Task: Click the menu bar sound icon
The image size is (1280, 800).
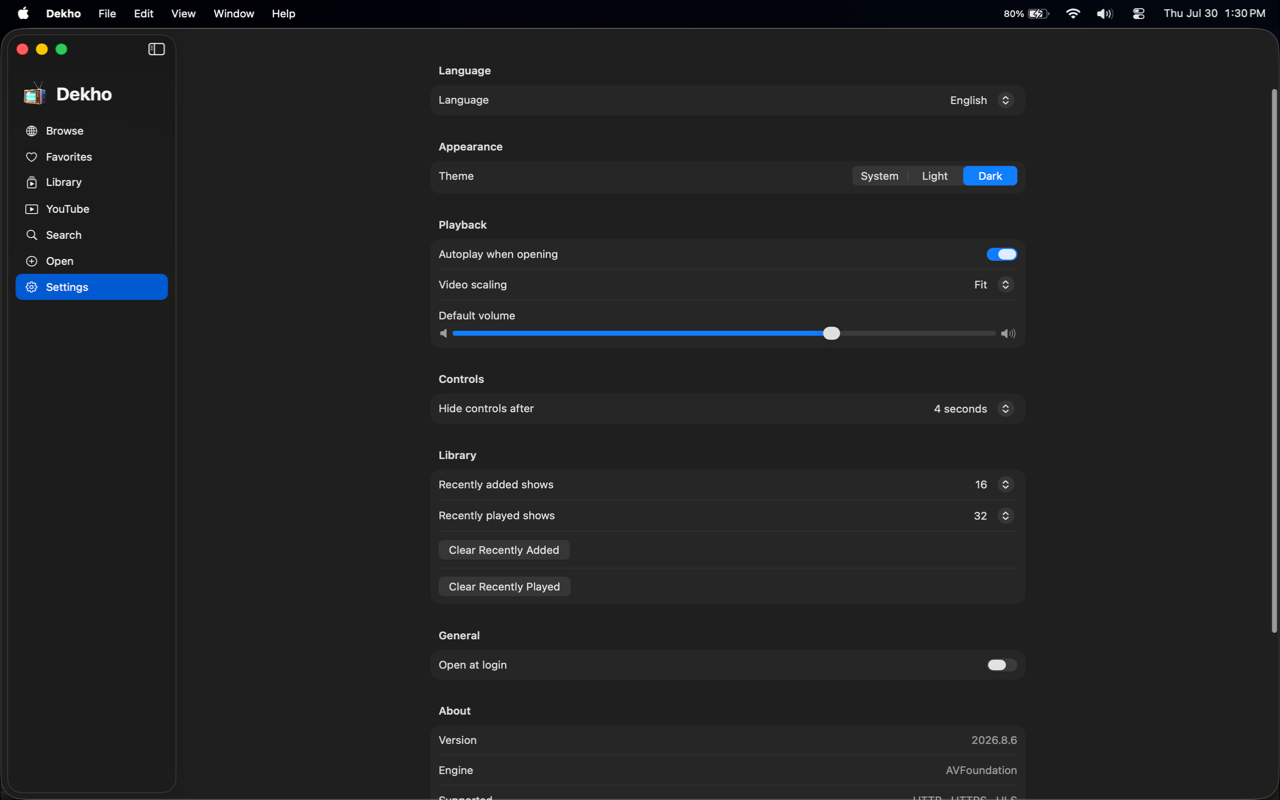Action: pos(1105,14)
